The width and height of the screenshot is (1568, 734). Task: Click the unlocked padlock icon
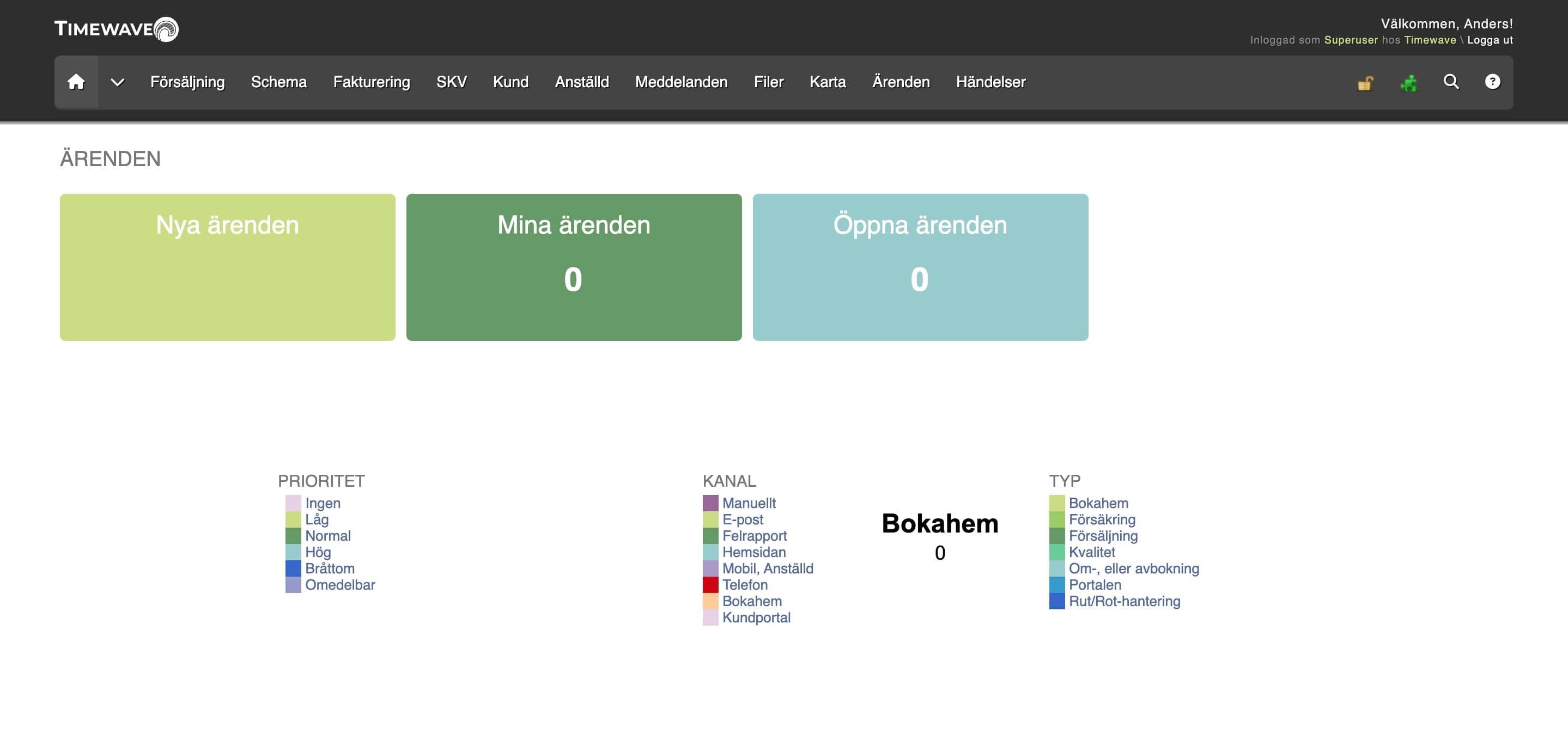(x=1365, y=82)
